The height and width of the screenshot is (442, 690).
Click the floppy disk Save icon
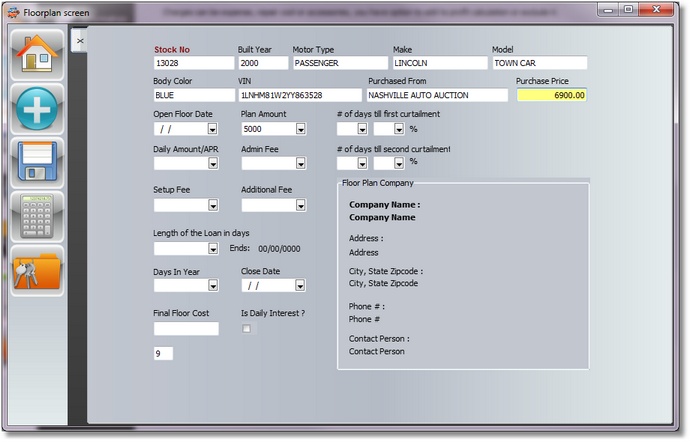click(x=37, y=162)
